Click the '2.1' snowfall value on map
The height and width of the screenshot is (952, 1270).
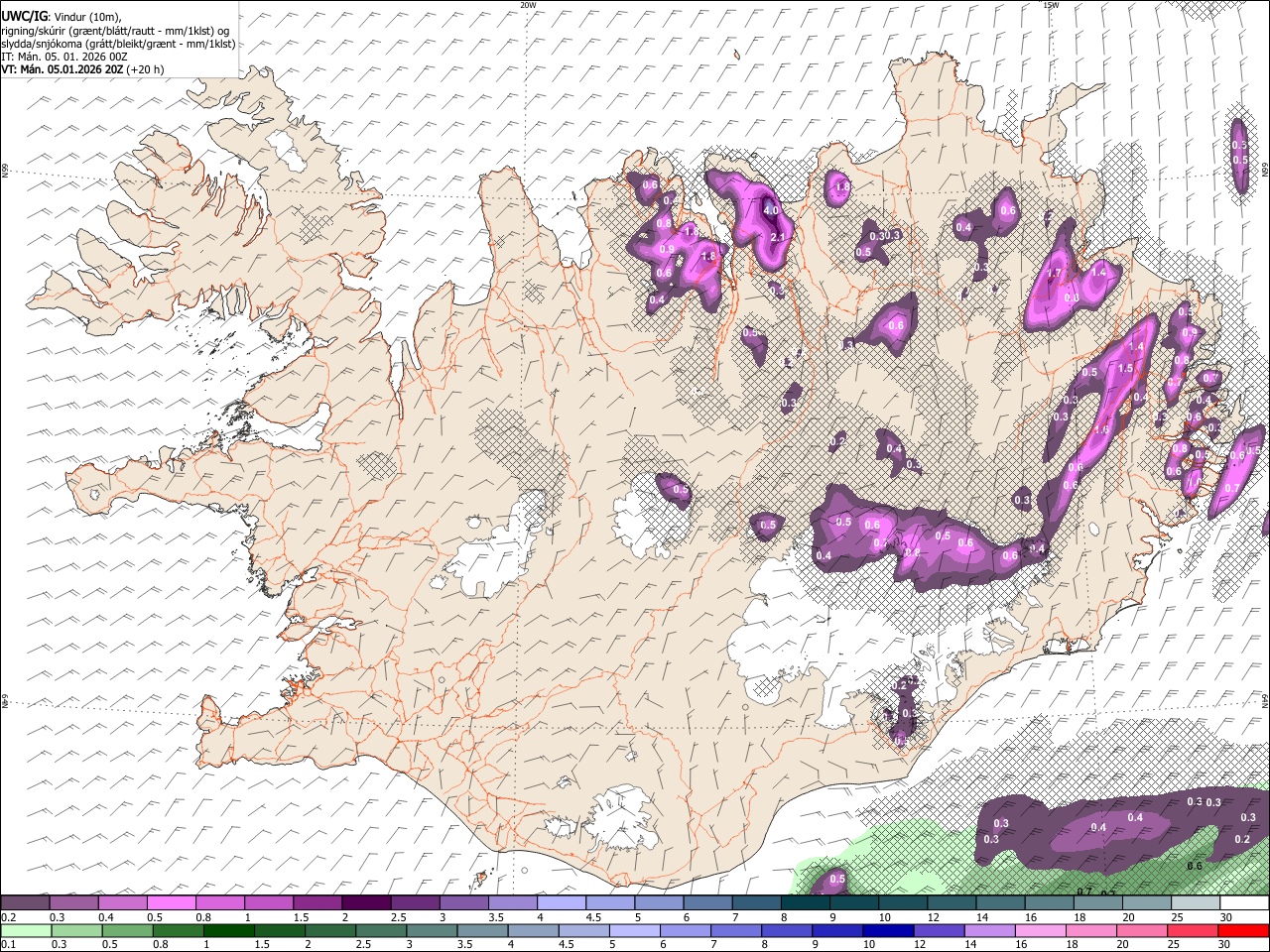click(x=778, y=237)
